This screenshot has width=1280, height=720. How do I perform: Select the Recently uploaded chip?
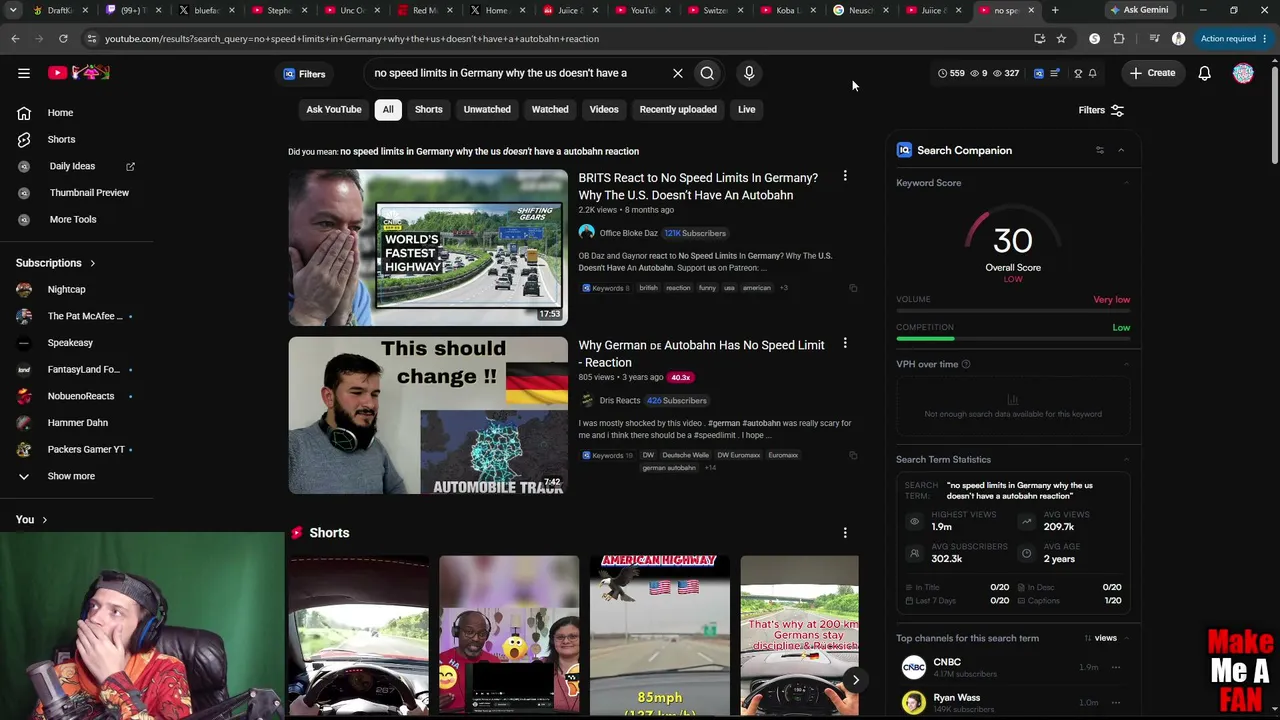point(678,109)
